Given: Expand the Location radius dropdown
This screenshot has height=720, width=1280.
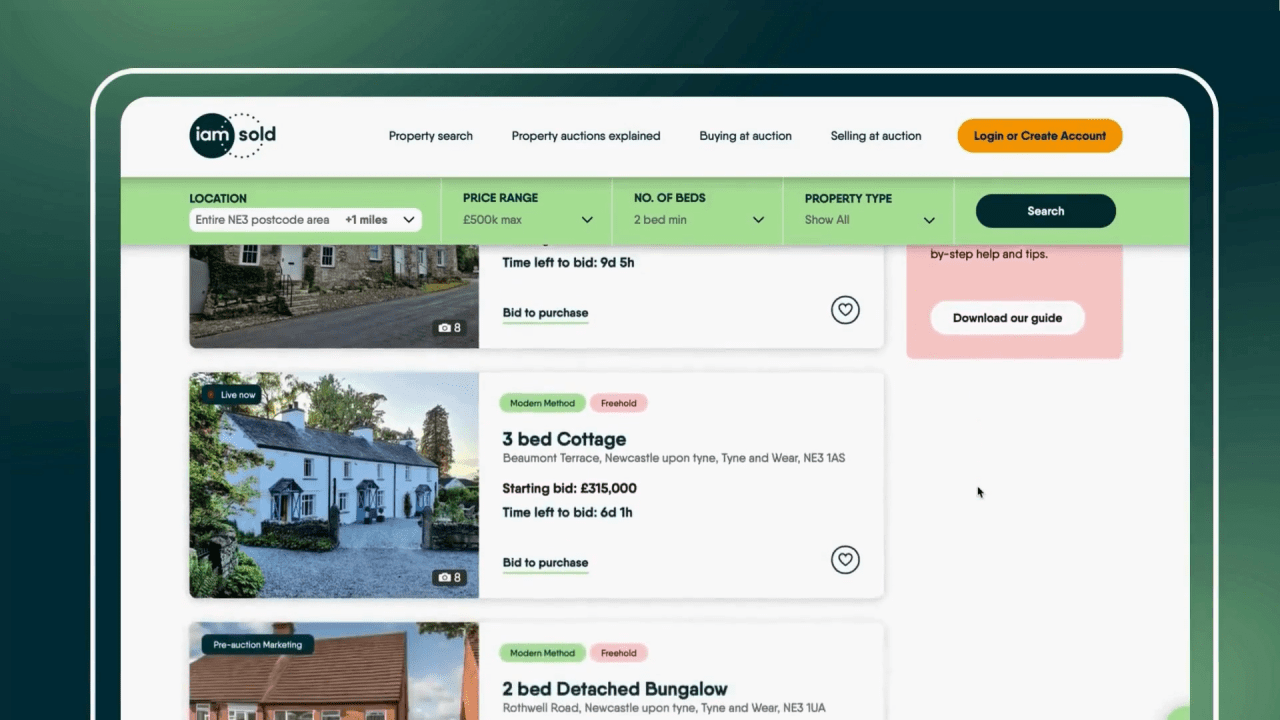Looking at the screenshot, I should [380, 220].
